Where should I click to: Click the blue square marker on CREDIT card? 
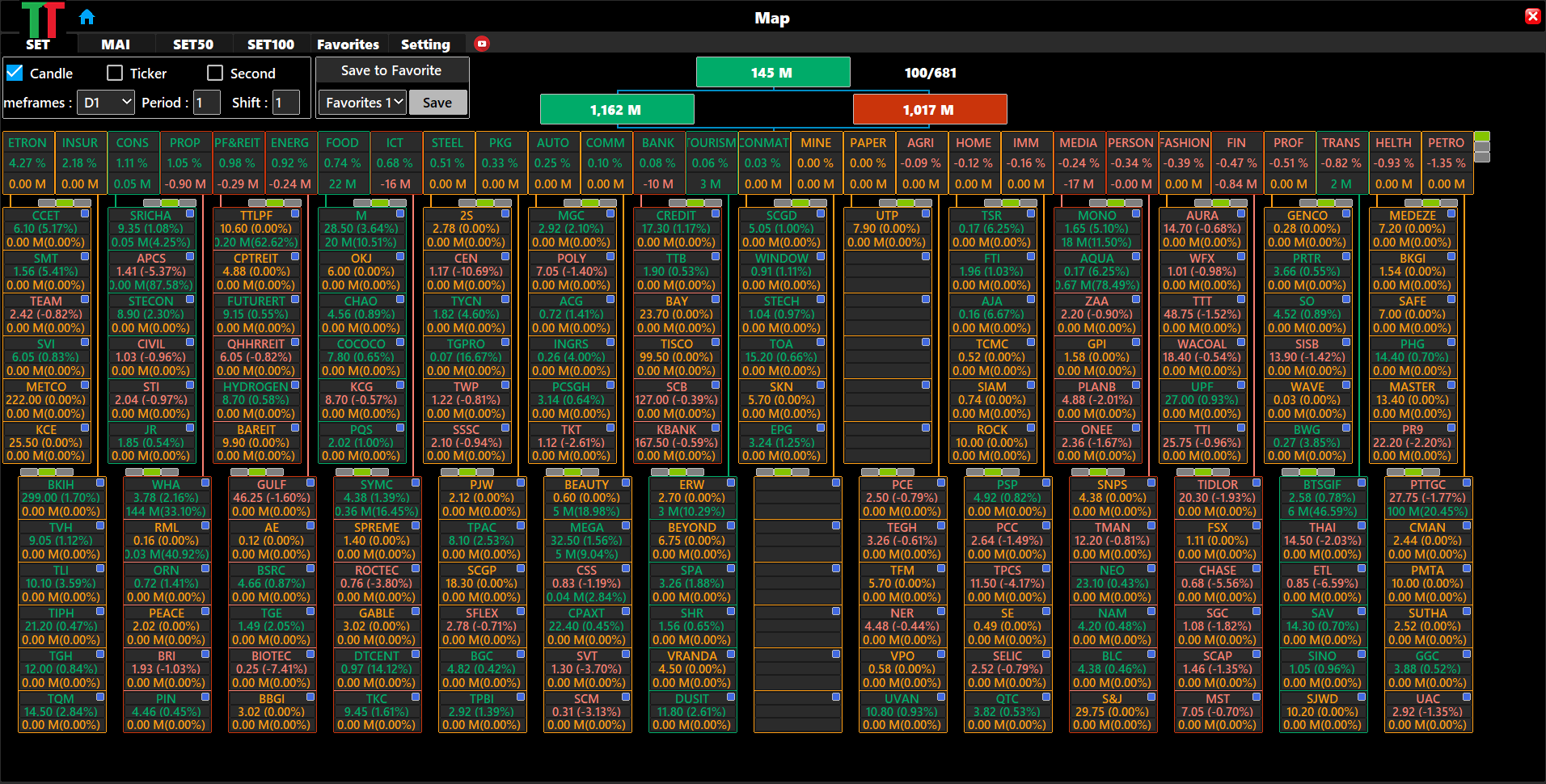(x=716, y=214)
